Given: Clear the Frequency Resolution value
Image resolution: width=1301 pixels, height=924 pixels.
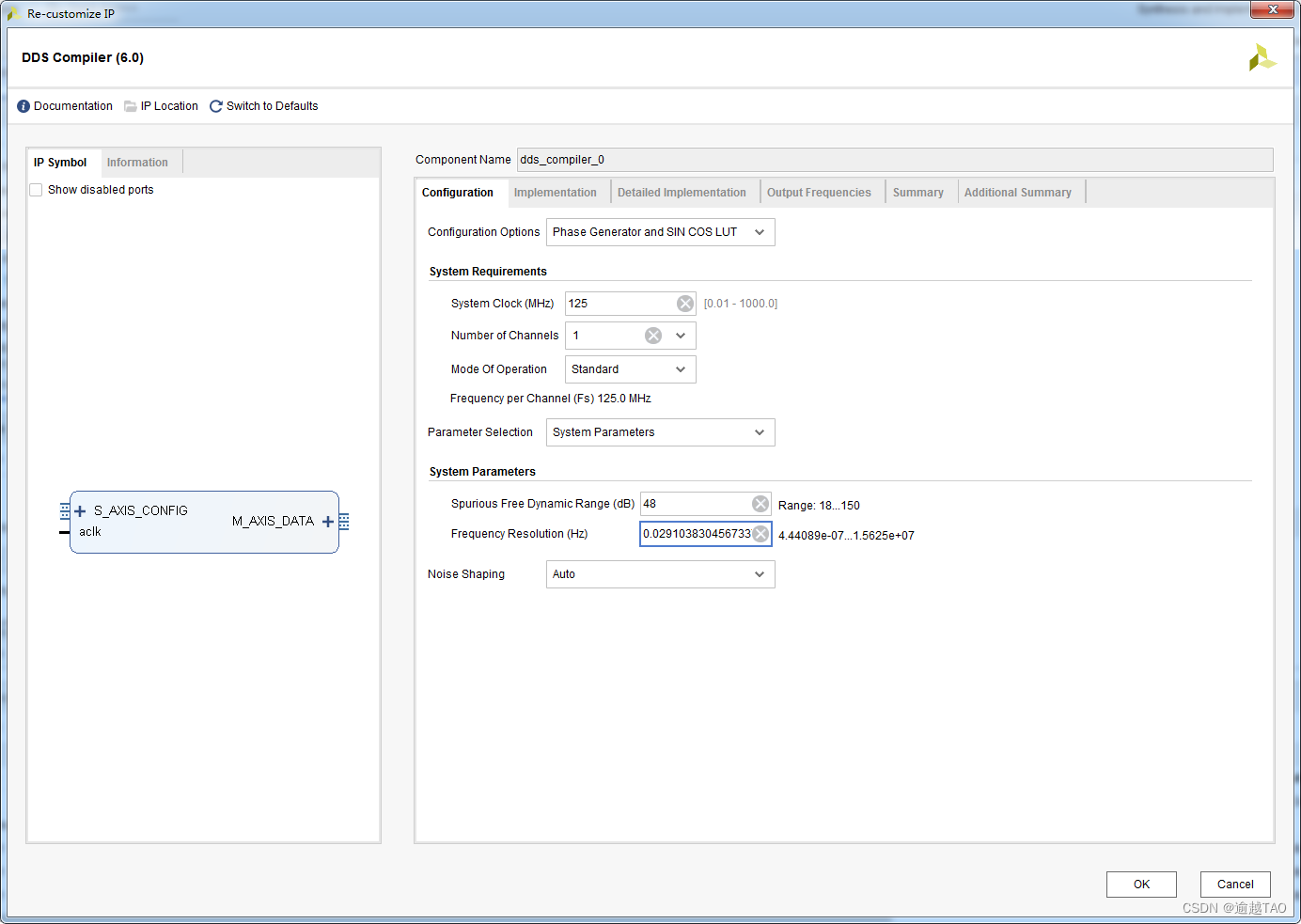Looking at the screenshot, I should coord(760,534).
